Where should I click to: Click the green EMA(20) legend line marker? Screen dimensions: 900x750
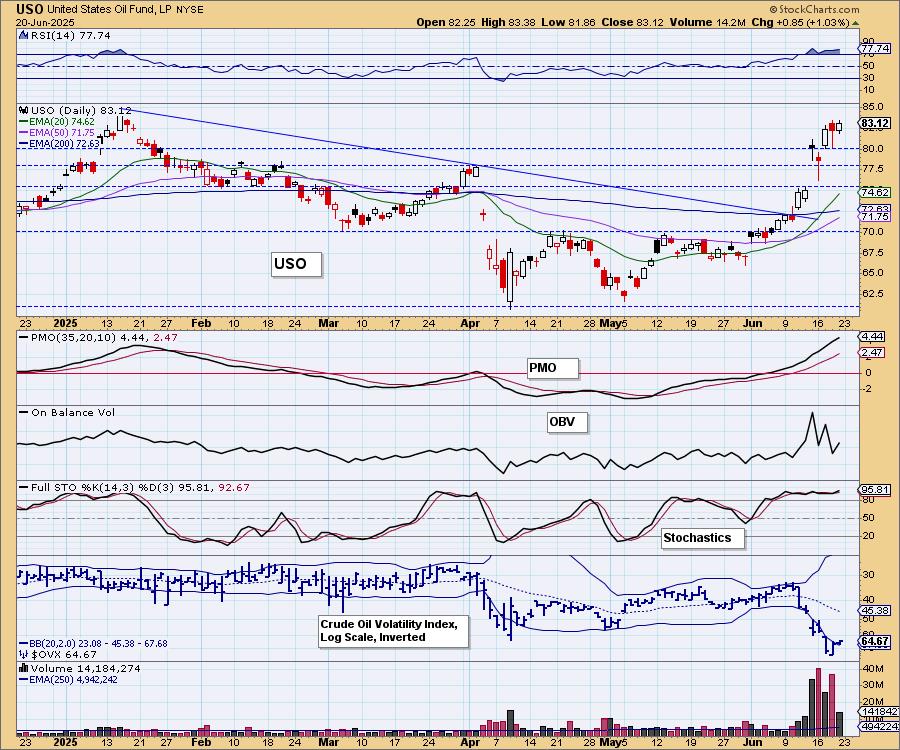[x=24, y=122]
